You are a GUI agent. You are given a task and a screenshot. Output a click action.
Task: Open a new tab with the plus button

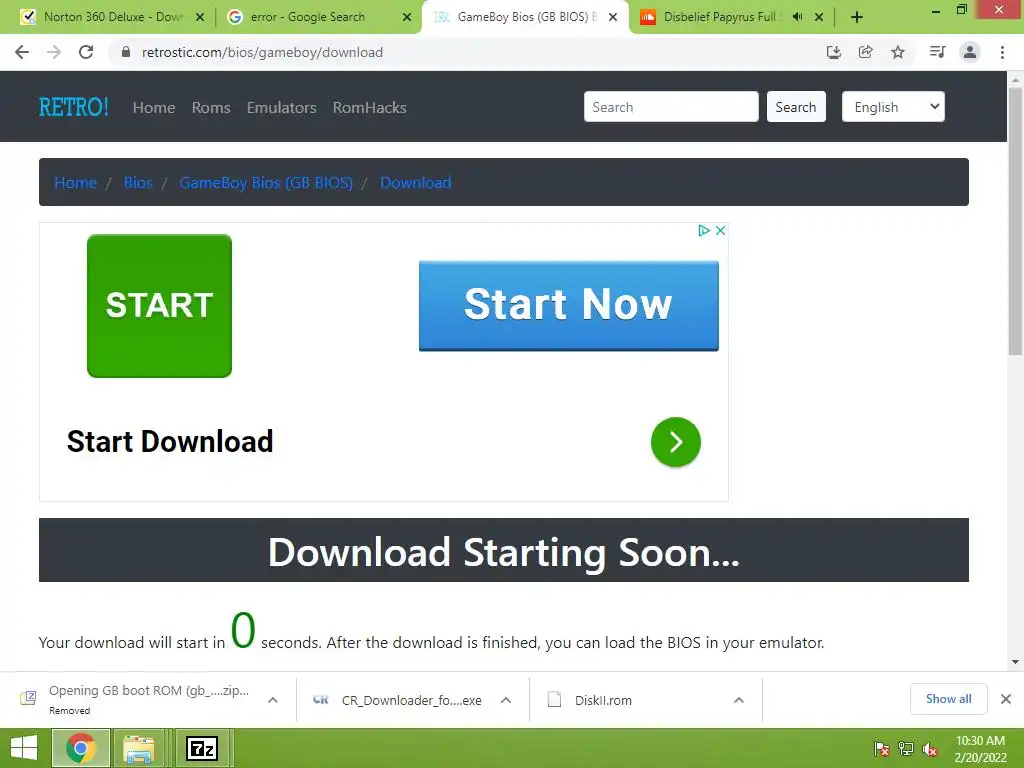point(857,18)
